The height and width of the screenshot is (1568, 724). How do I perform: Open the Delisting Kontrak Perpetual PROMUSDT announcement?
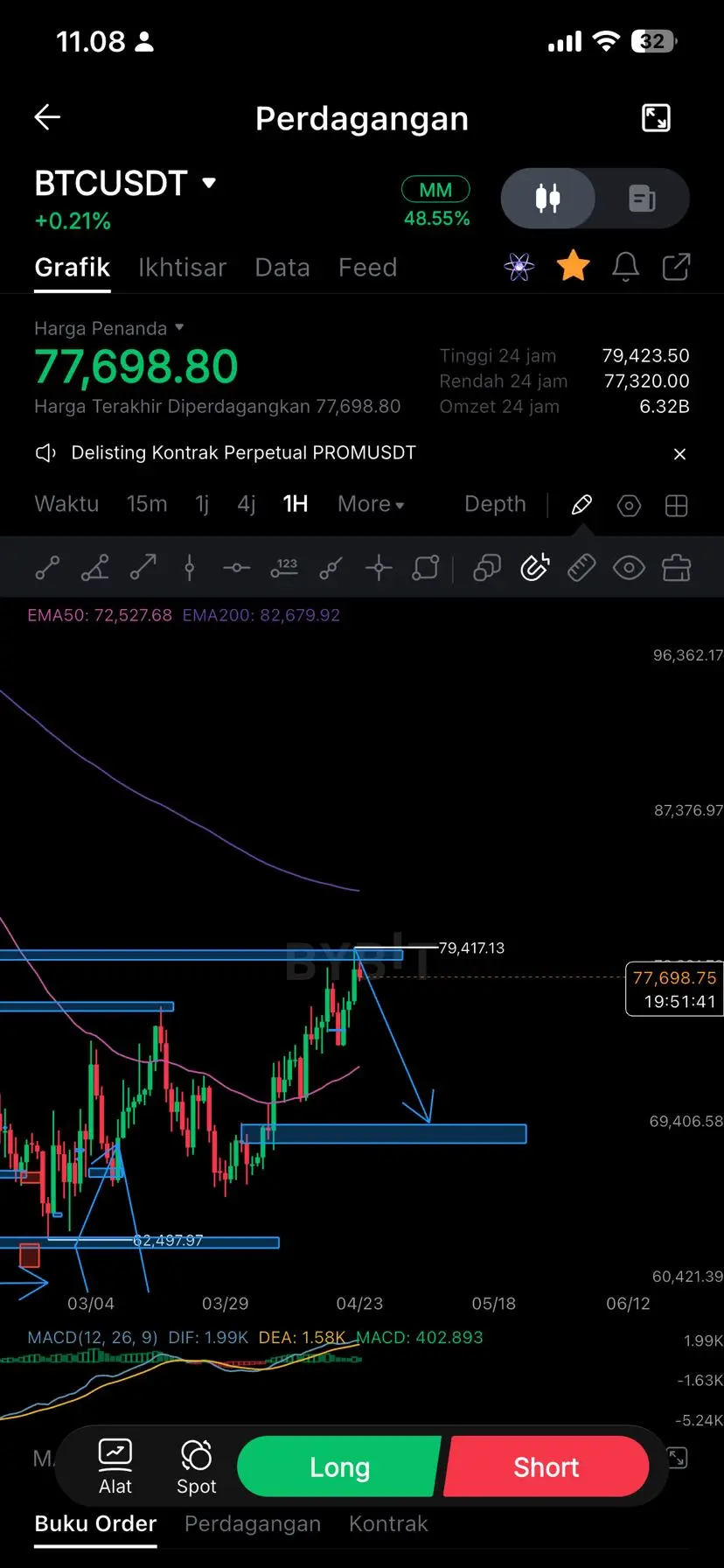click(x=243, y=452)
